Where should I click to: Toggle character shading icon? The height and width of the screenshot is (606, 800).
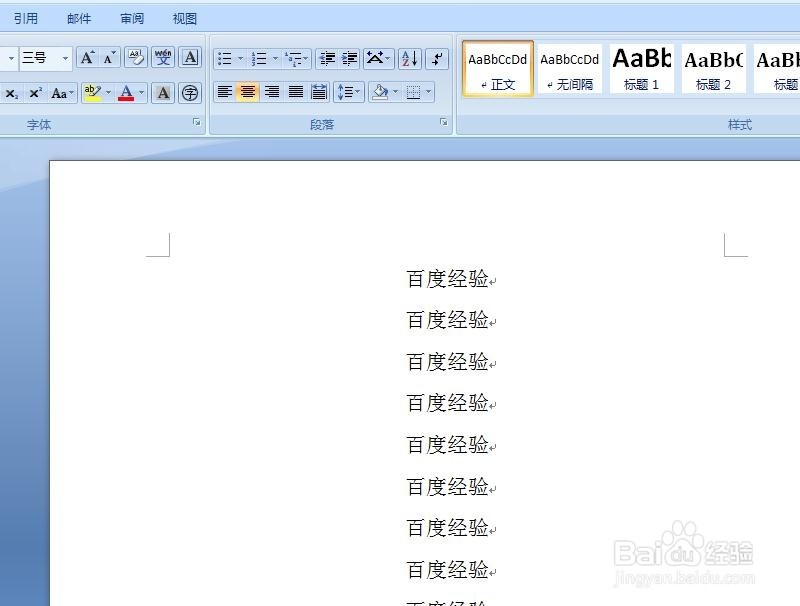[163, 93]
